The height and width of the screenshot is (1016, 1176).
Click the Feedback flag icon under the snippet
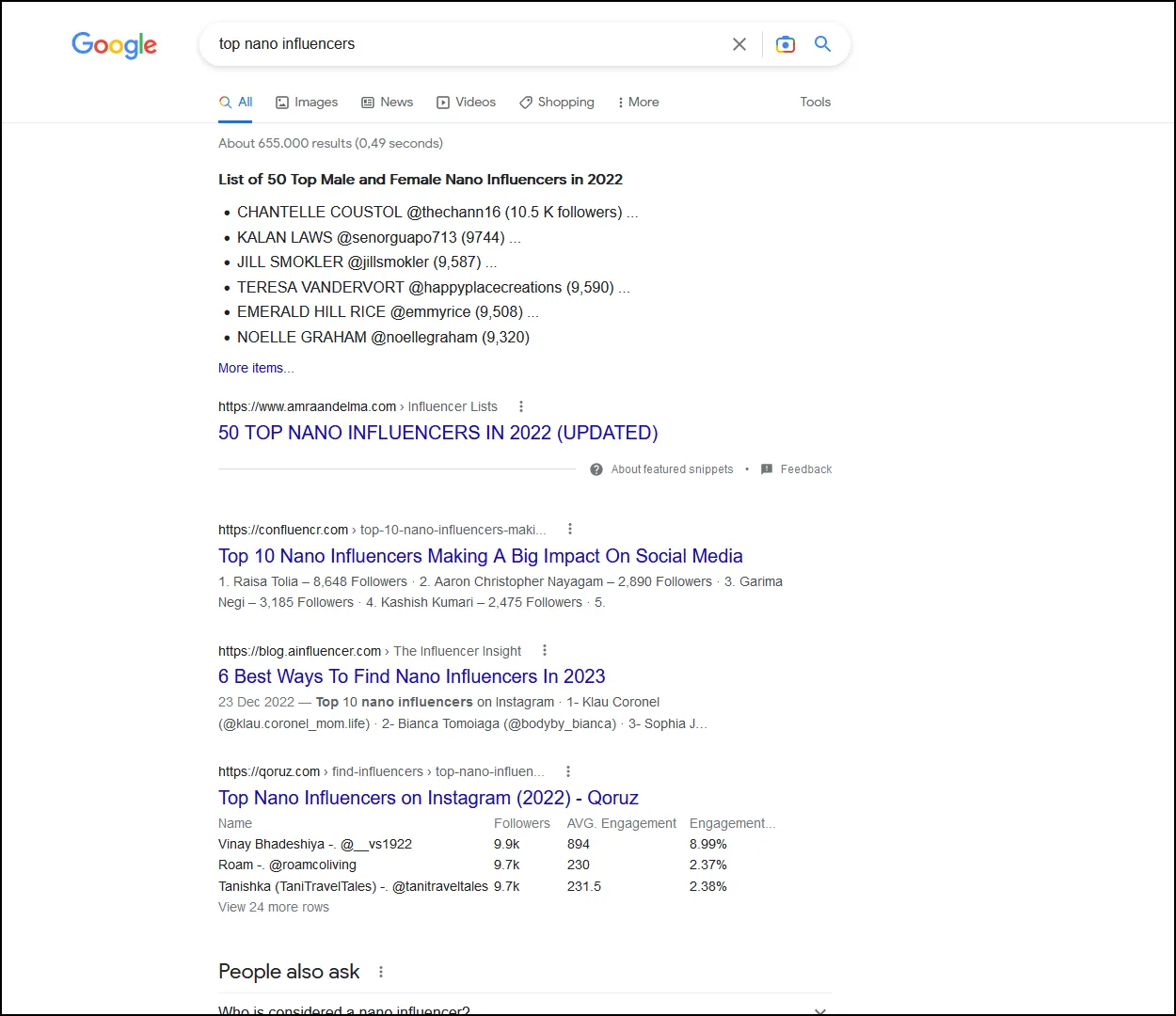[x=765, y=468]
